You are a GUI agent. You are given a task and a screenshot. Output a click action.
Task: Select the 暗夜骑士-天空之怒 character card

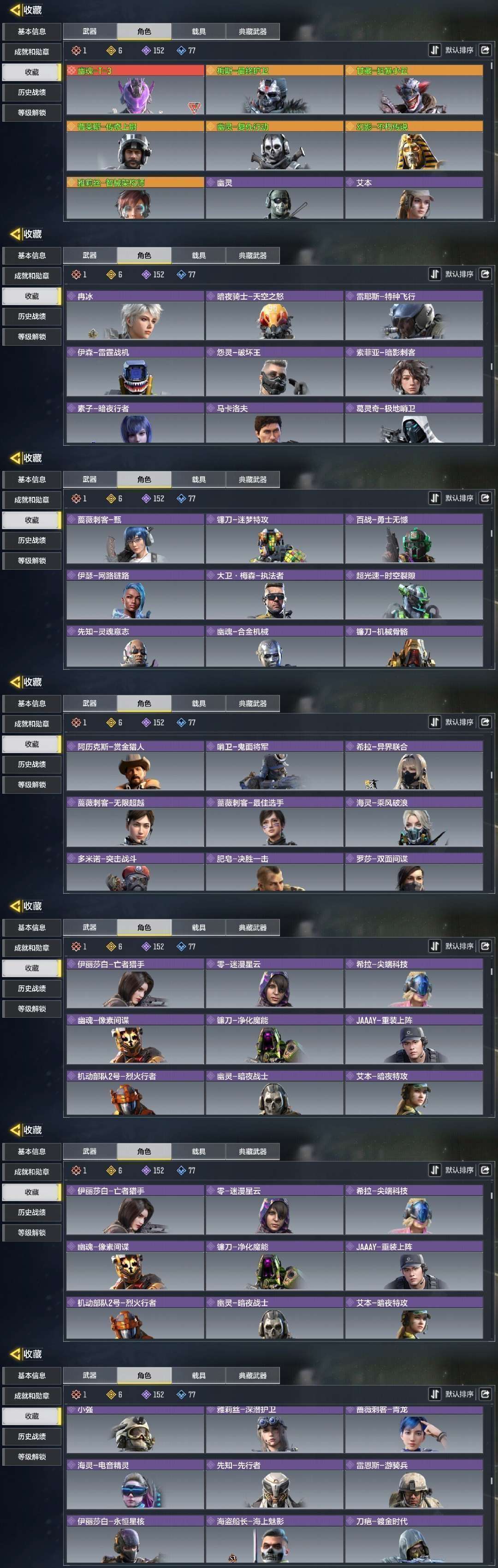pos(274,315)
